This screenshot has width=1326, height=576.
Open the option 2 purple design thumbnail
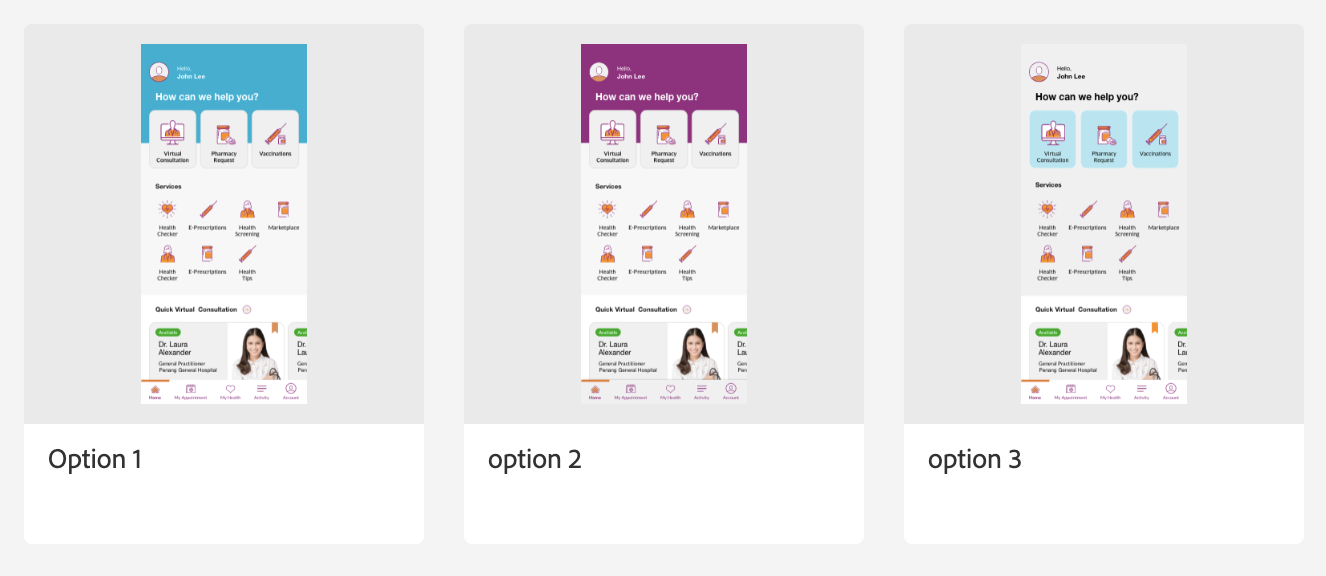pos(664,224)
